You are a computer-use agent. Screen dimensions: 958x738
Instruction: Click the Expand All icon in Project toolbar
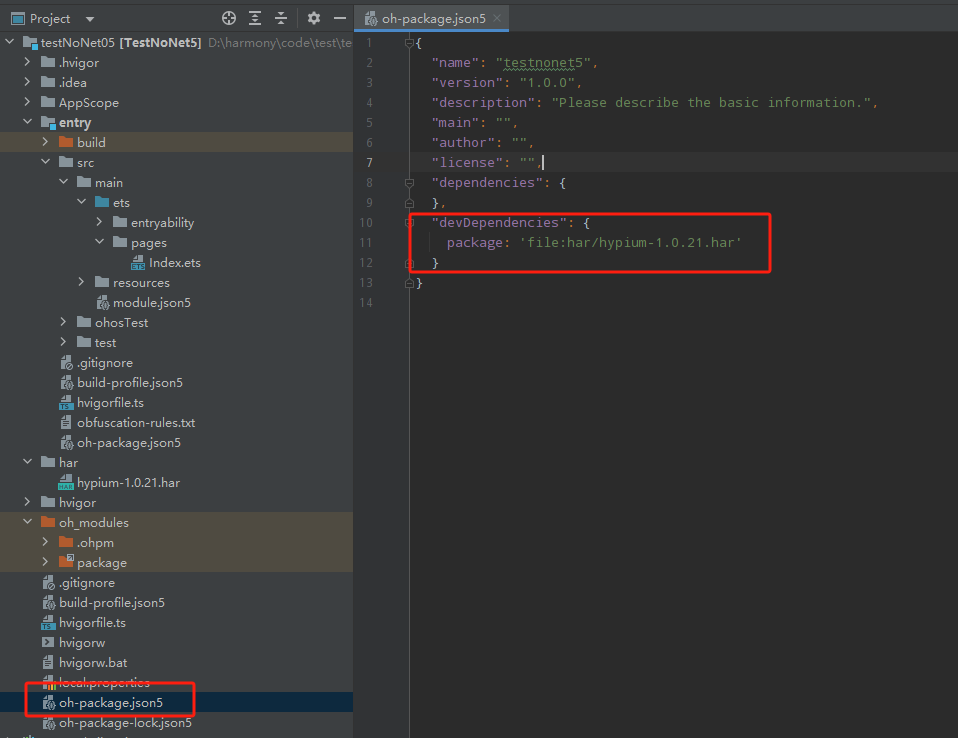(255, 18)
